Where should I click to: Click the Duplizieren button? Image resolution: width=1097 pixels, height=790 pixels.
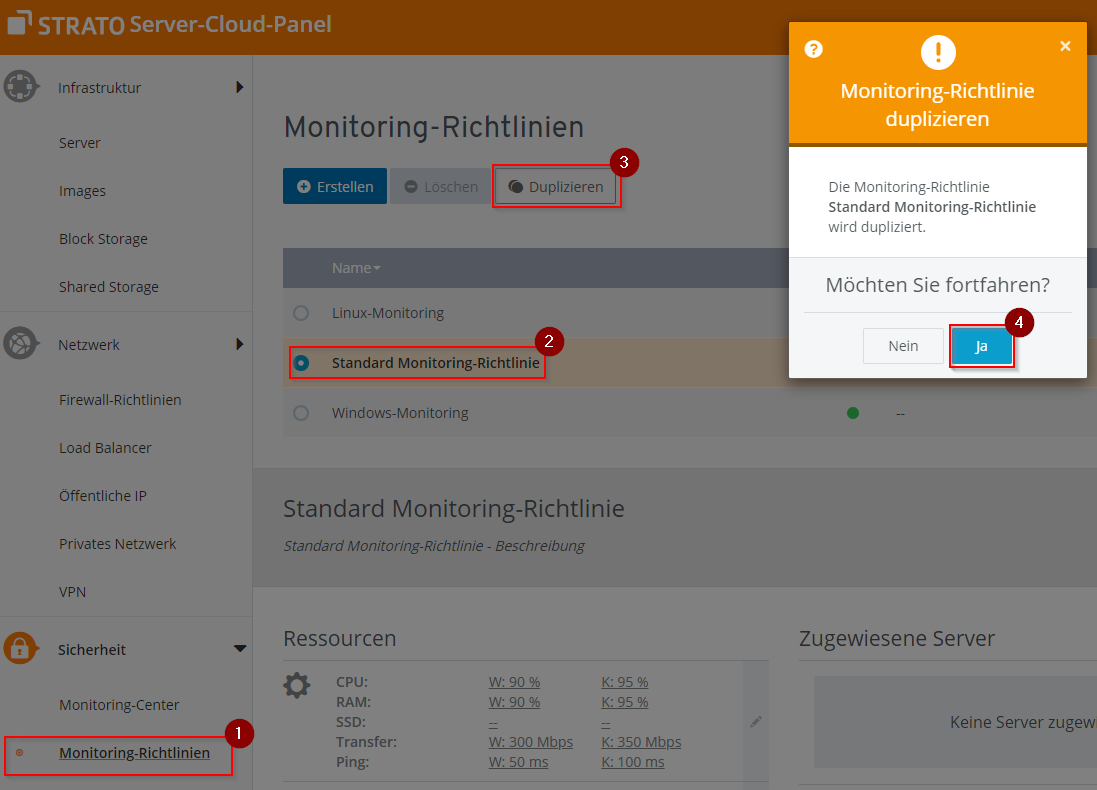tap(556, 187)
